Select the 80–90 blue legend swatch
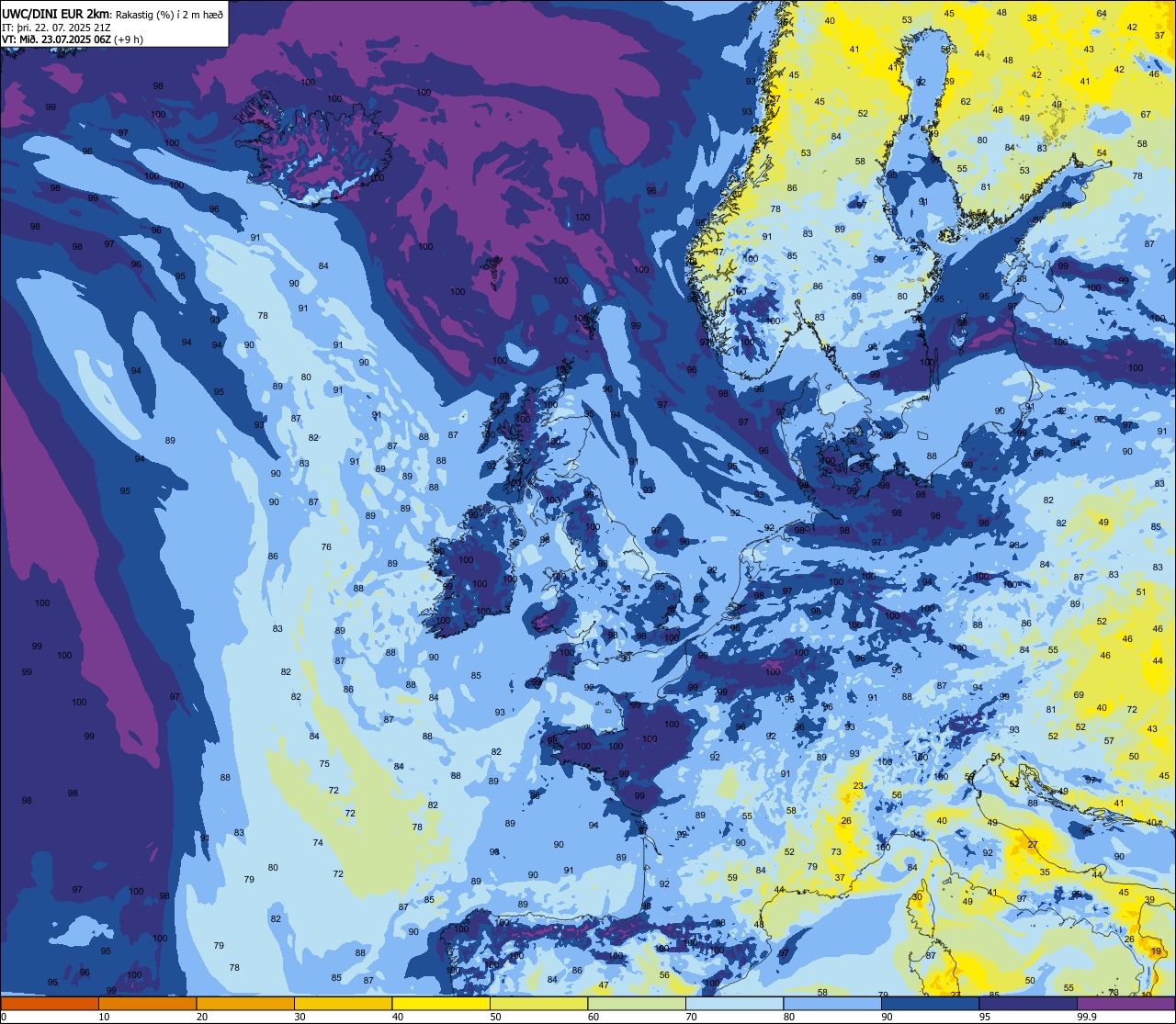This screenshot has width=1176, height=1024. click(x=832, y=1003)
